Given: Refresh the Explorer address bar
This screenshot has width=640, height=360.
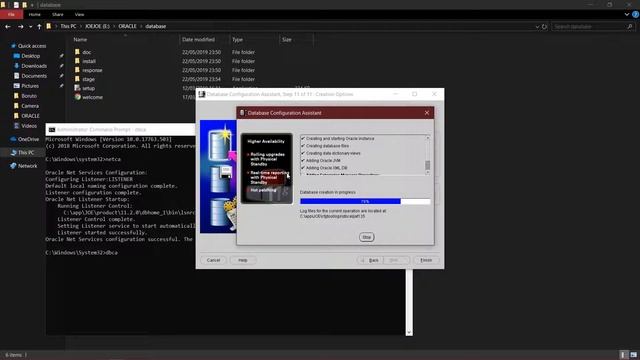Looking at the screenshot, I should point(544,27).
